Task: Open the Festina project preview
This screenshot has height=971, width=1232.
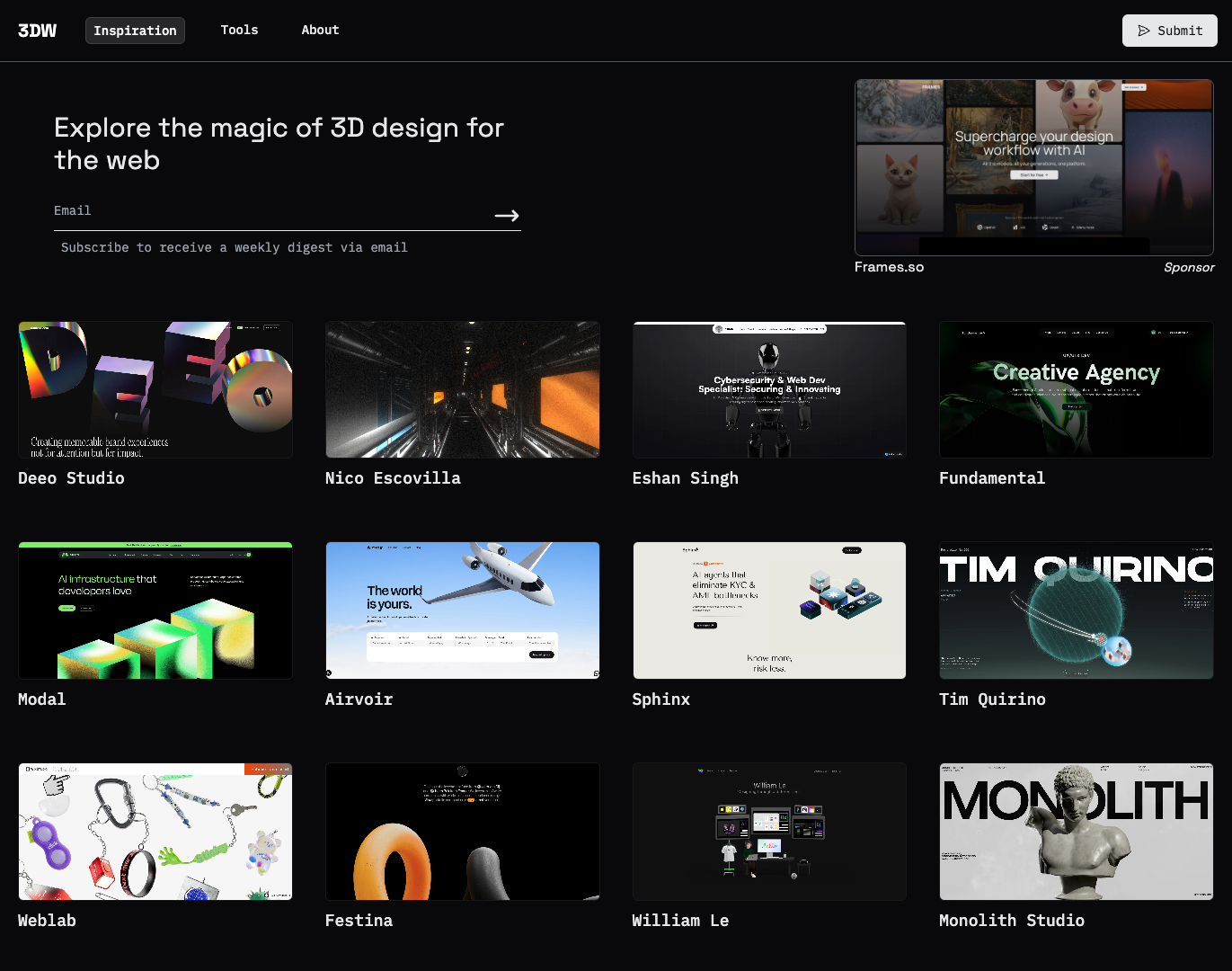Action: (x=462, y=831)
